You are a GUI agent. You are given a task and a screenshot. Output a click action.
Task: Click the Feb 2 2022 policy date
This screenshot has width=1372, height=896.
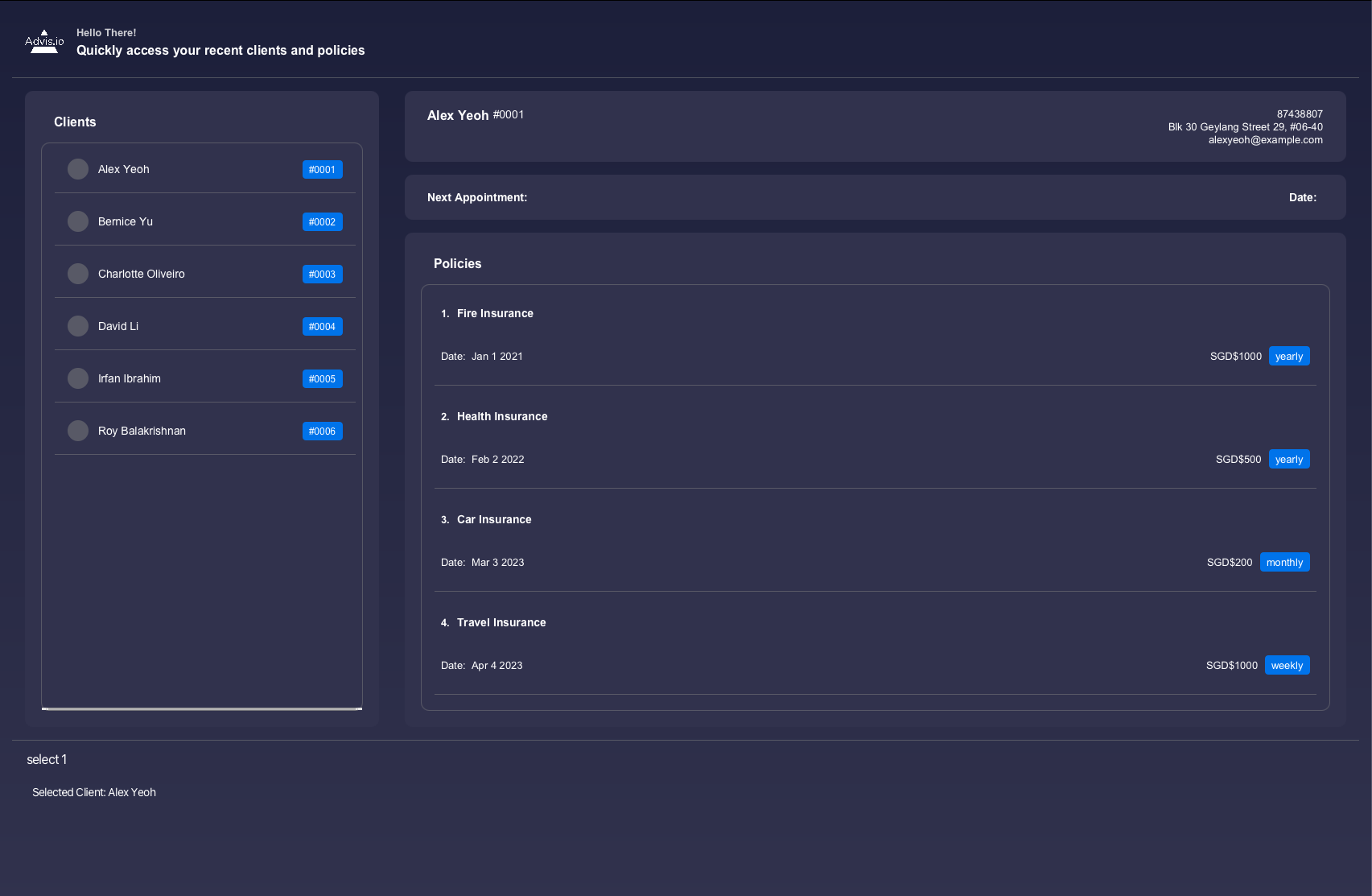pyautogui.click(x=498, y=459)
